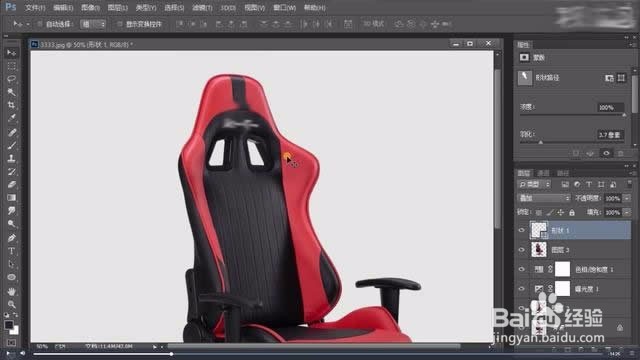Select the Path Selection tool
This screenshot has width=640, height=360.
point(11,264)
